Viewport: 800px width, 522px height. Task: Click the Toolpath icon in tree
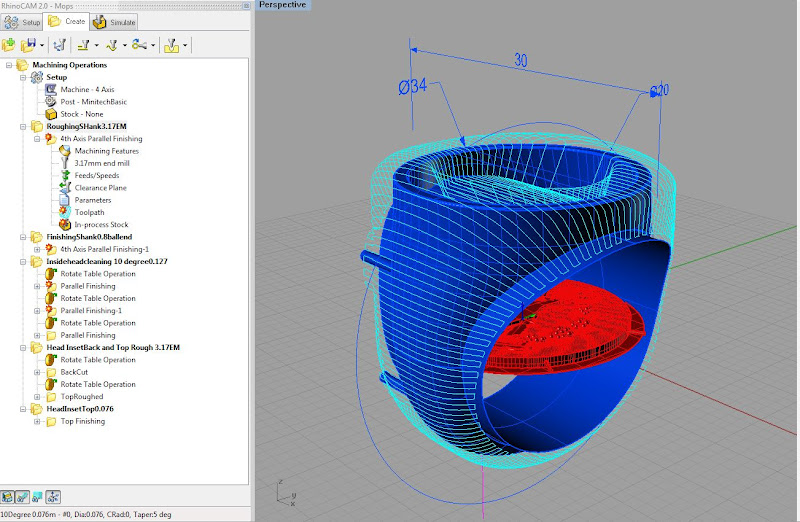pos(66,212)
